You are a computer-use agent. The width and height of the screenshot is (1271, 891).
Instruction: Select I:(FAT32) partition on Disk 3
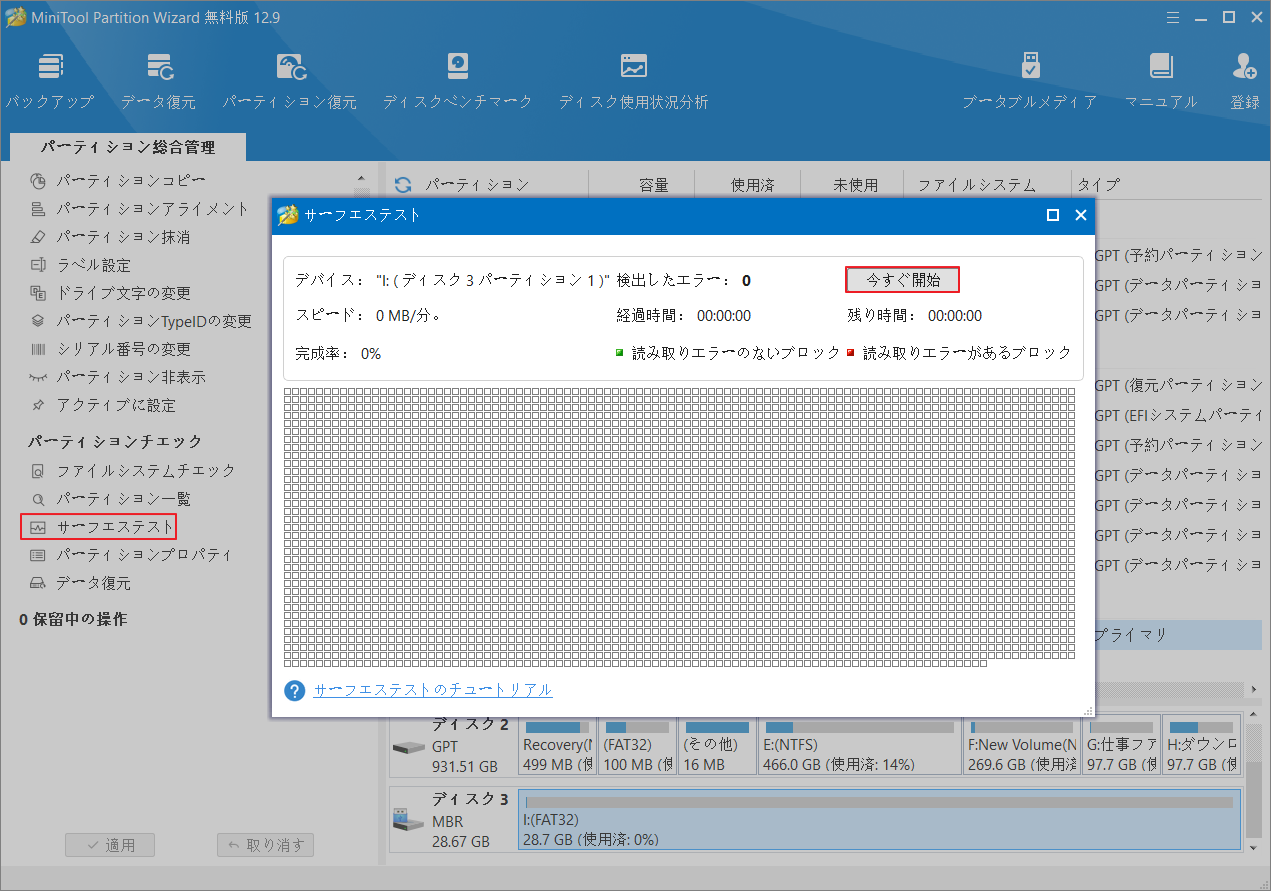(880, 820)
